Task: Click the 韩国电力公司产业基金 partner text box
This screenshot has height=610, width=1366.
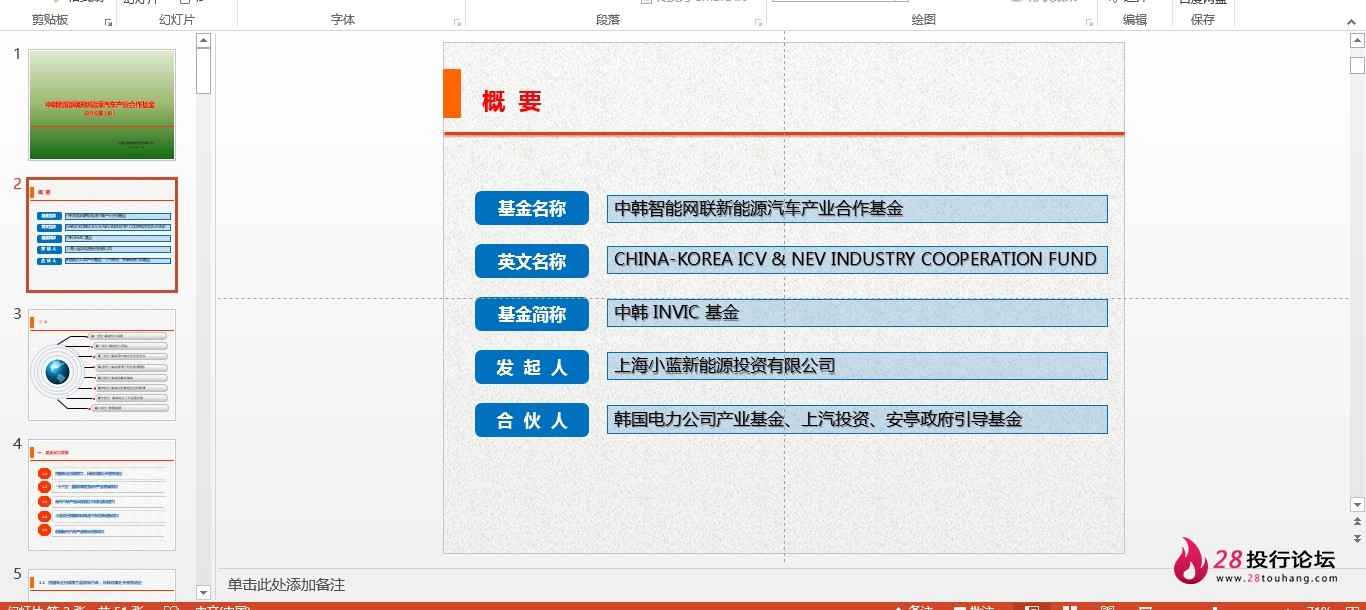Action: coord(857,420)
